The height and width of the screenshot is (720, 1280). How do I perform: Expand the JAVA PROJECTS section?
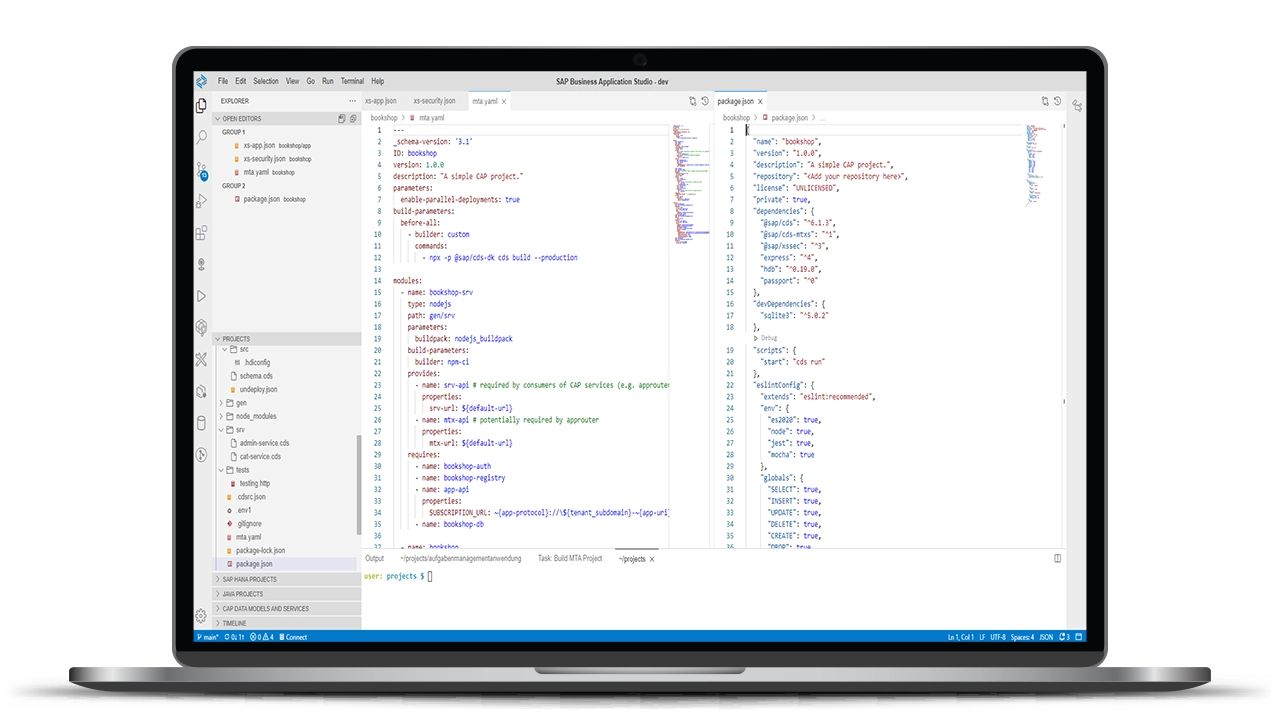pos(287,594)
